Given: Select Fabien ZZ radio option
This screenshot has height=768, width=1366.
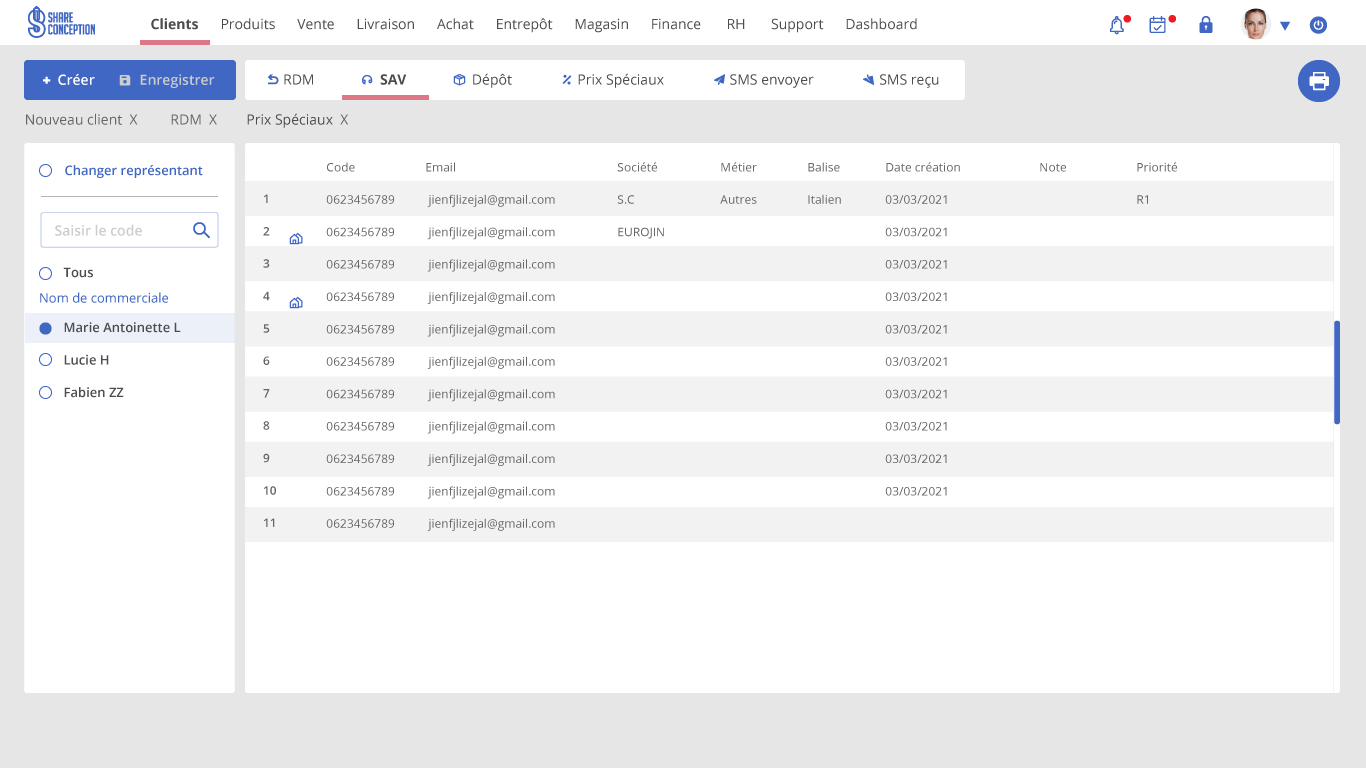Looking at the screenshot, I should point(45,393).
